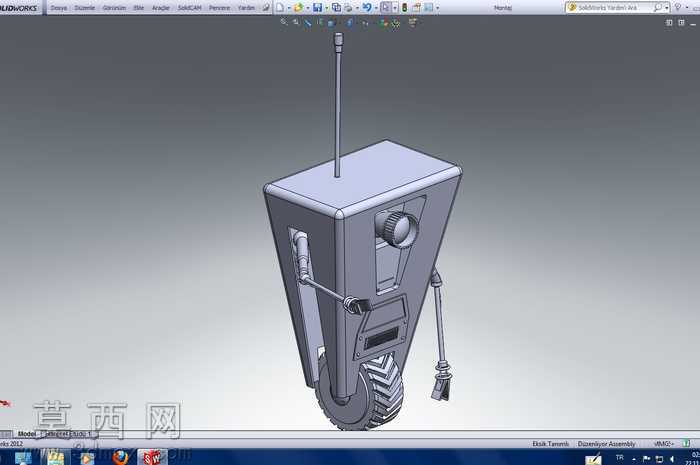Click the Help question mark icon
The image size is (700, 465).
click(x=678, y=7)
